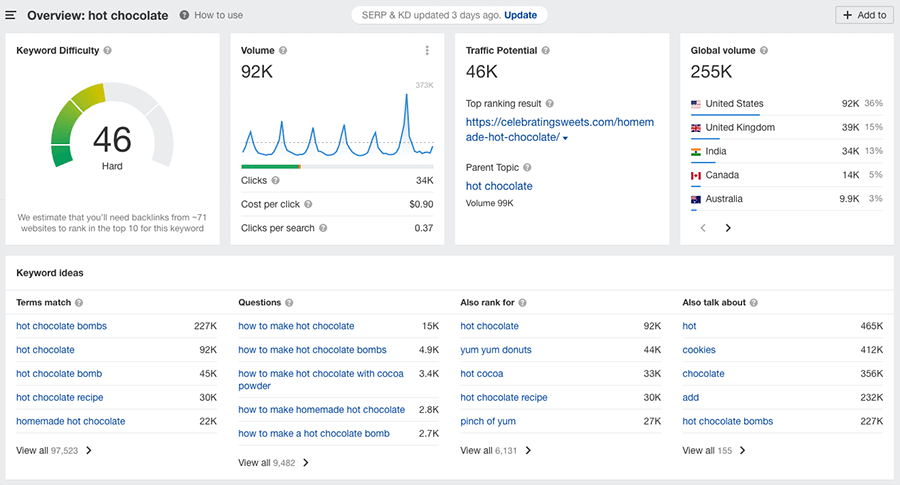Viewport: 900px width, 485px height.
Task: Click the Clicks help icon
Action: click(x=275, y=180)
